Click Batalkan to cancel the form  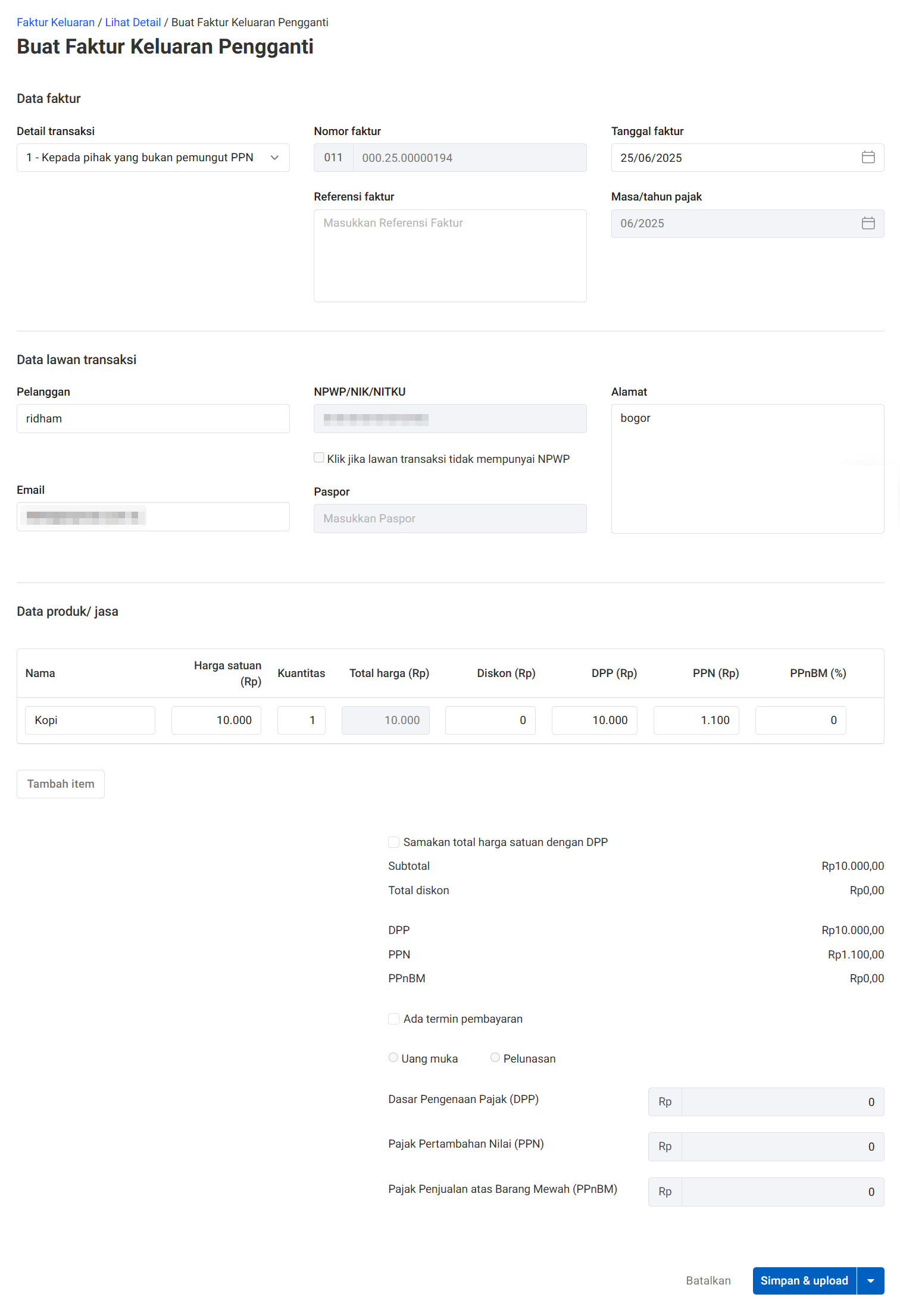[708, 1281]
